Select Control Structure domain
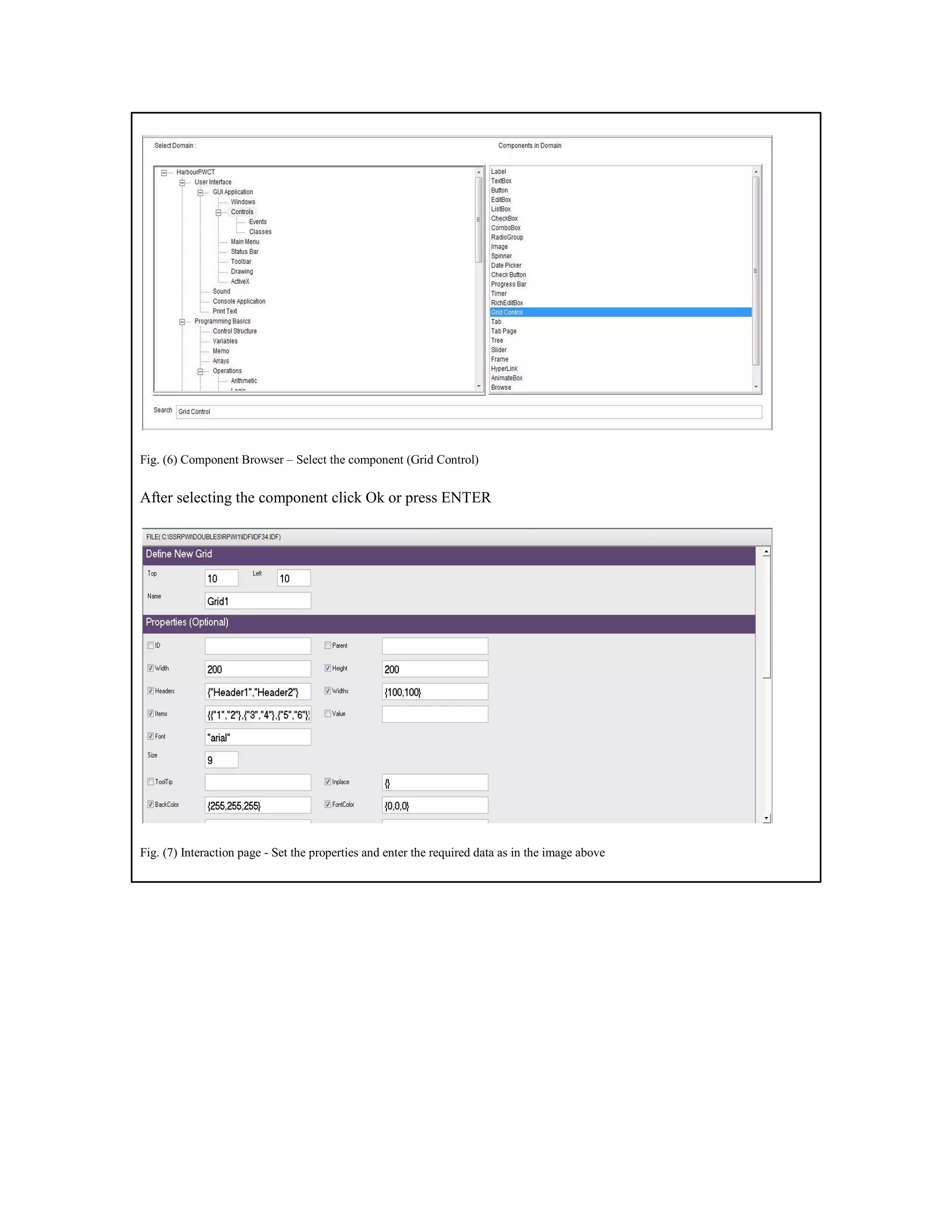The width and height of the screenshot is (952, 1232). 235,331
